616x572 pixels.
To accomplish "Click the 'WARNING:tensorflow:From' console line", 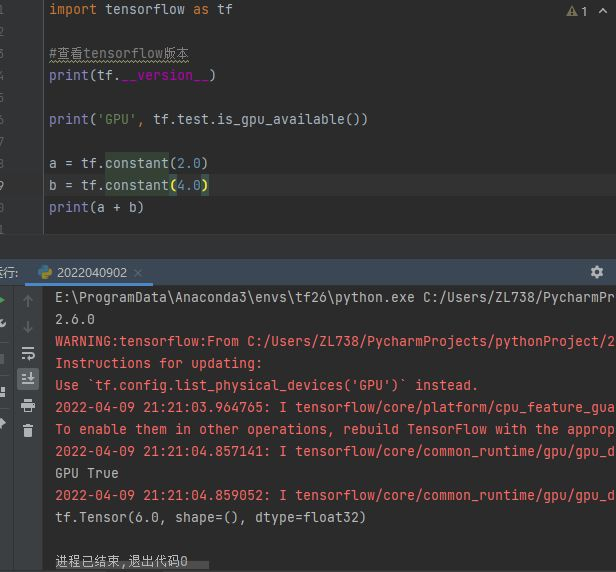I will tap(336, 341).
